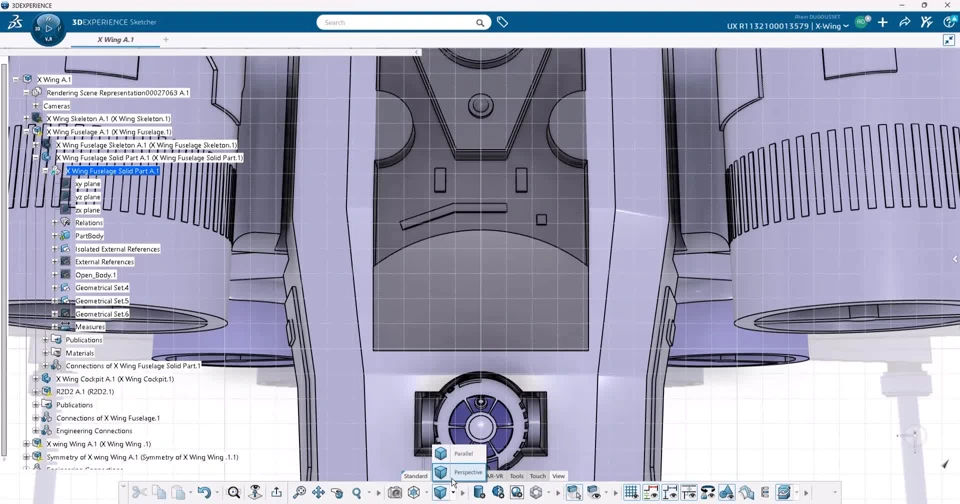Select the Rotate view tool

tap(337, 492)
